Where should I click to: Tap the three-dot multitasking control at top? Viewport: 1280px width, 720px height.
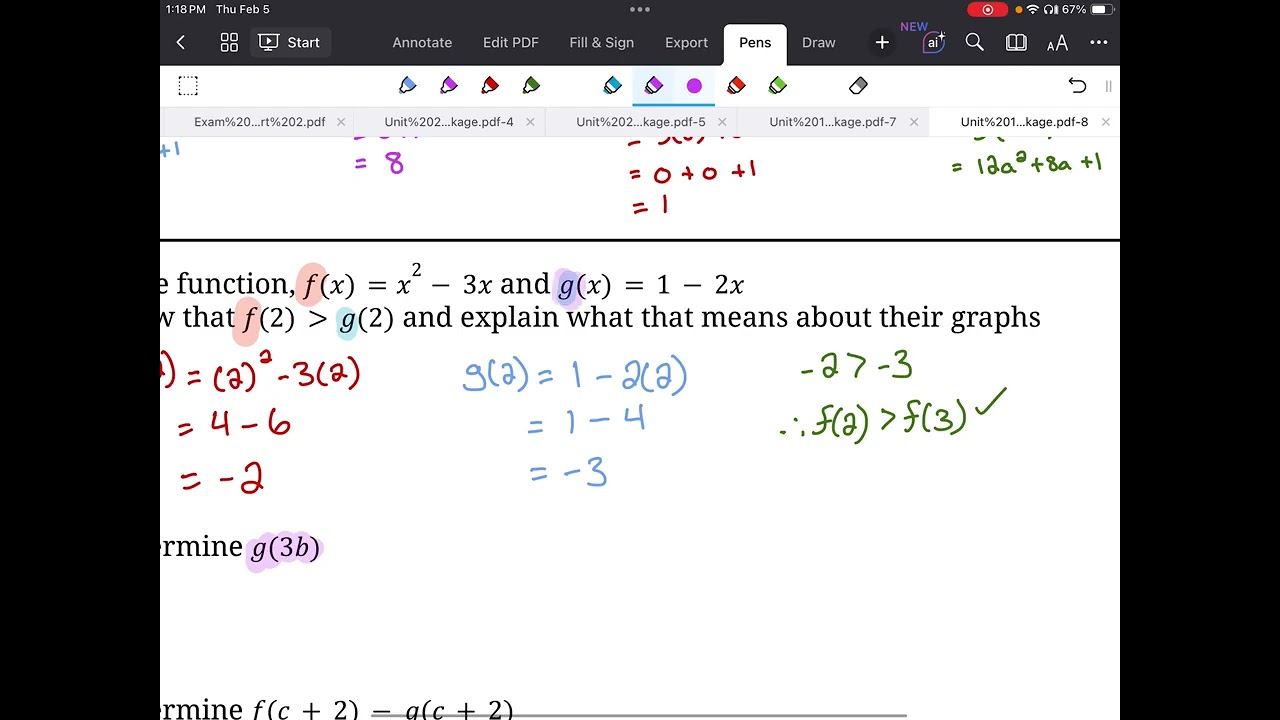pos(640,9)
